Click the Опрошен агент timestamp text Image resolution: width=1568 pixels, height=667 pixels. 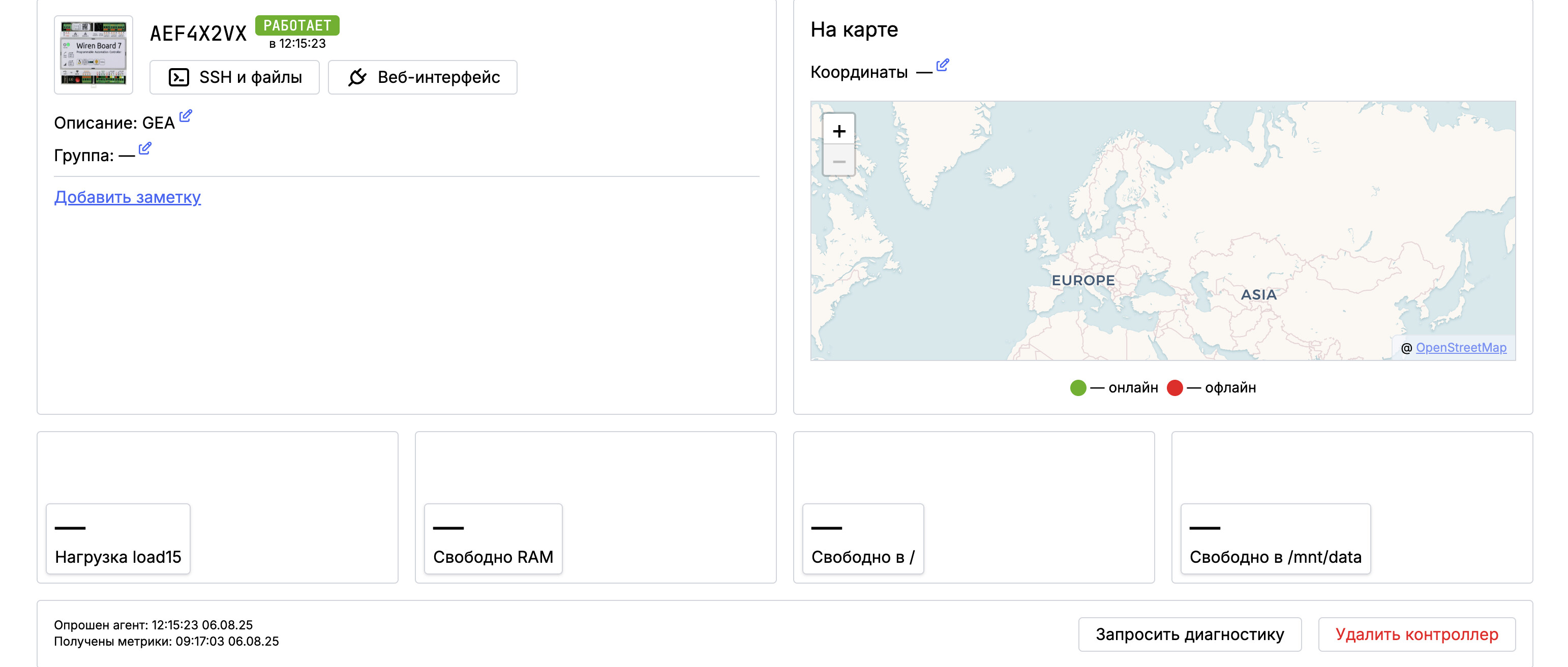click(x=154, y=625)
